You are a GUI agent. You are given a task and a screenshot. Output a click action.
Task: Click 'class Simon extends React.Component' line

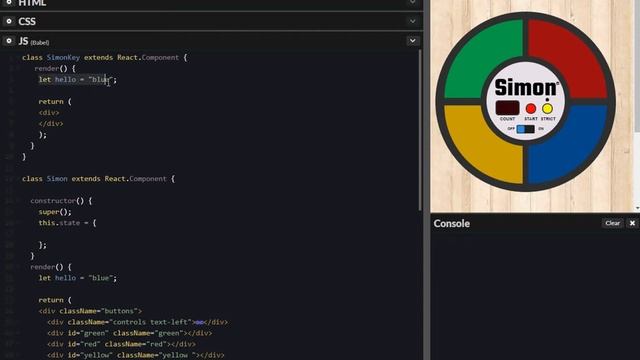[x=98, y=179]
